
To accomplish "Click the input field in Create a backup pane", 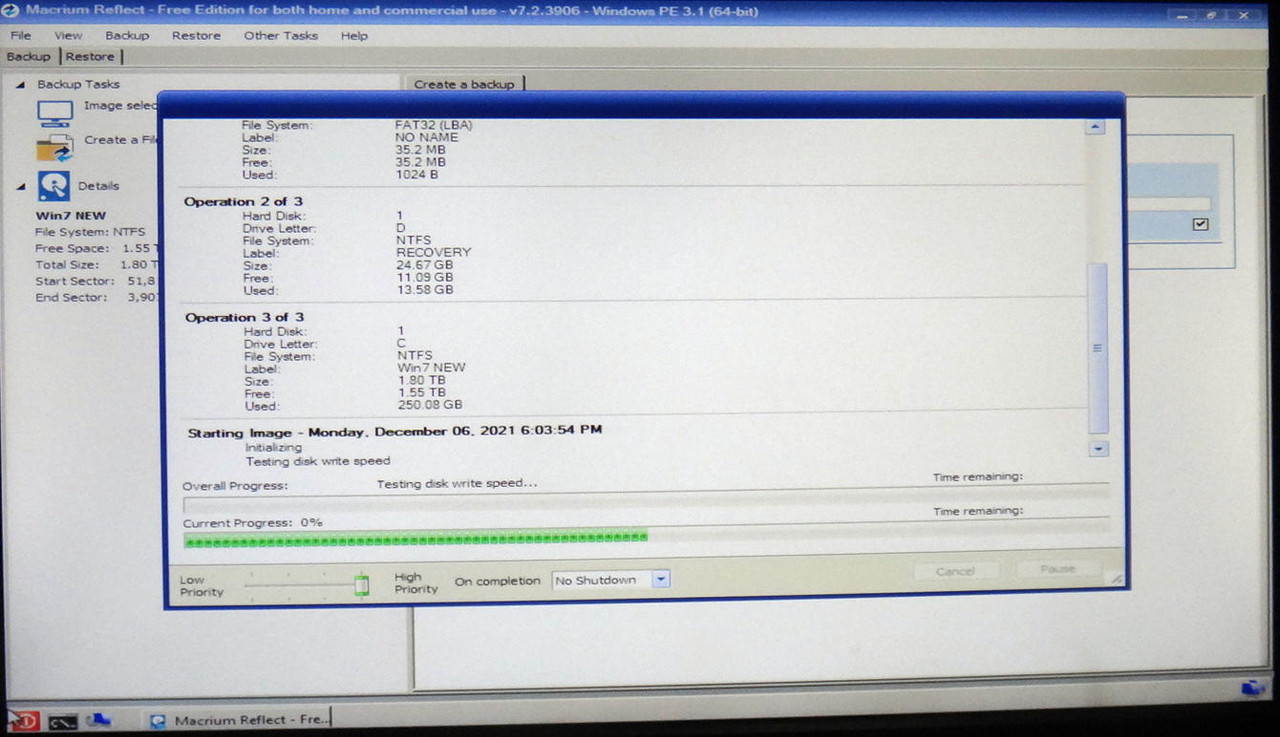I will tap(1169, 204).
